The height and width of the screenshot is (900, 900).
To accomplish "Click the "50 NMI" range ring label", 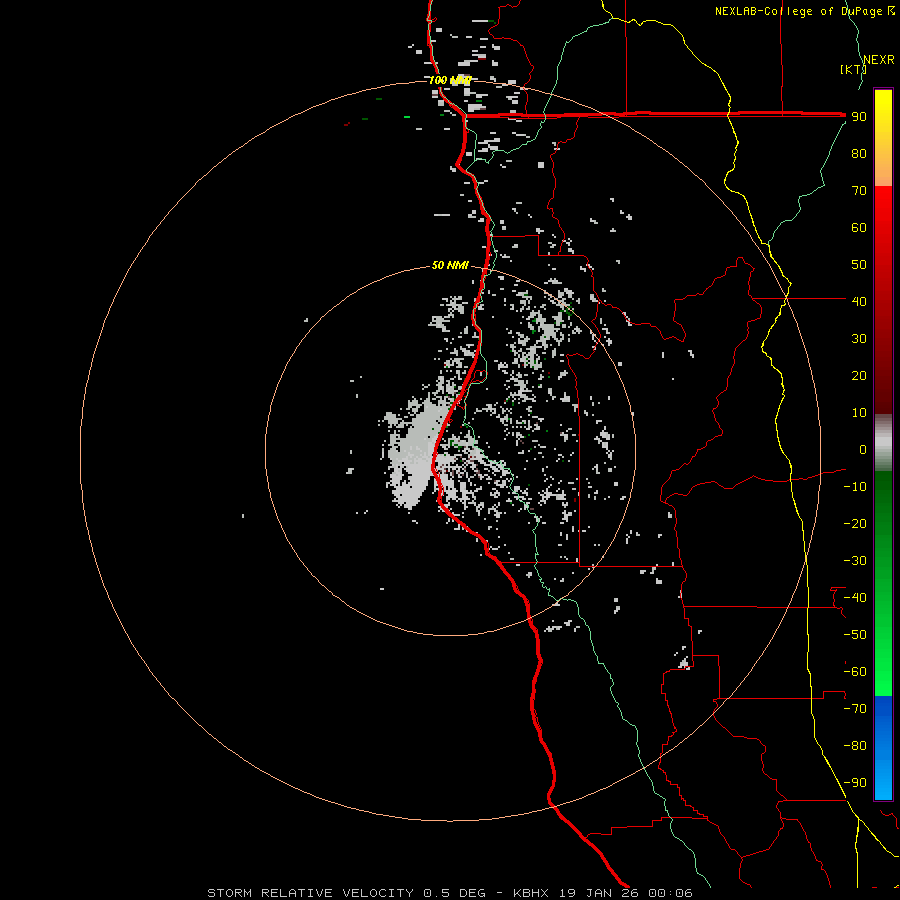I will (x=450, y=265).
